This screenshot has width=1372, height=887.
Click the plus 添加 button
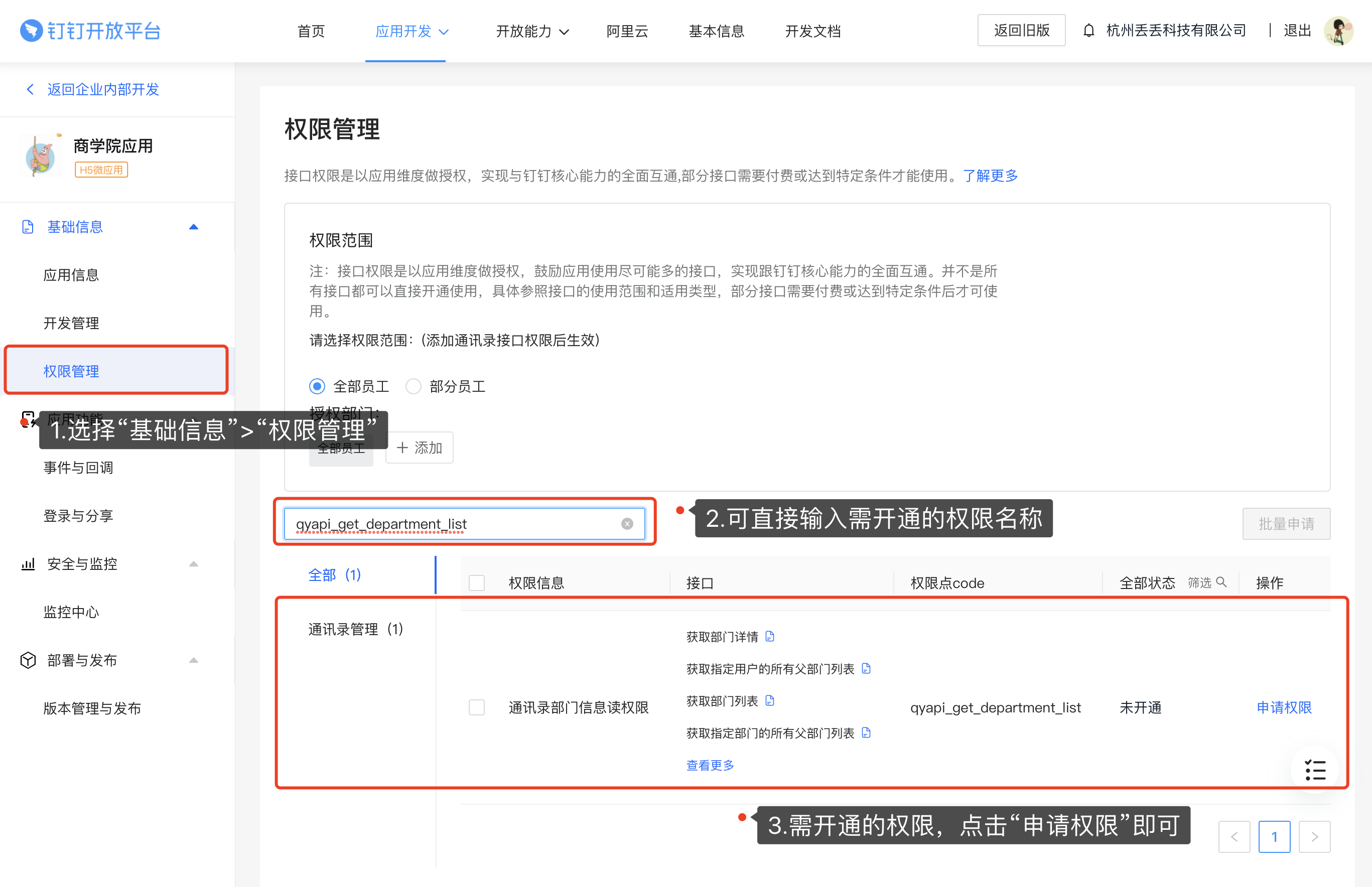click(x=419, y=448)
